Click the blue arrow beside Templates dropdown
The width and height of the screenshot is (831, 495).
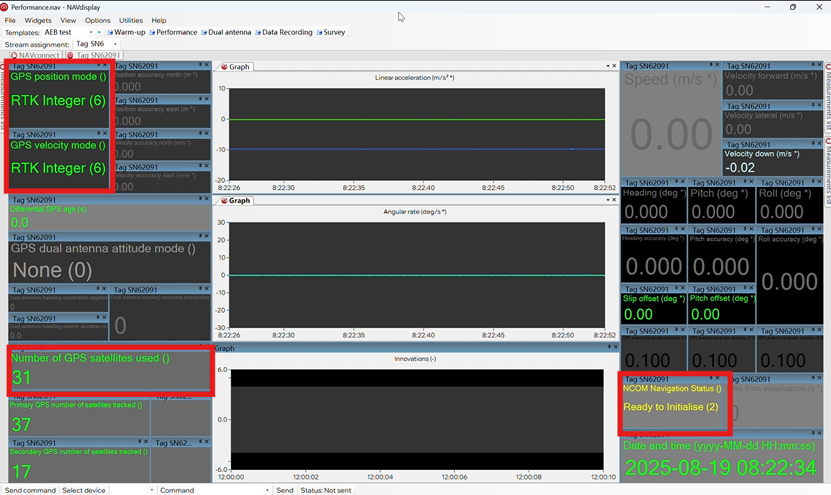(99, 32)
